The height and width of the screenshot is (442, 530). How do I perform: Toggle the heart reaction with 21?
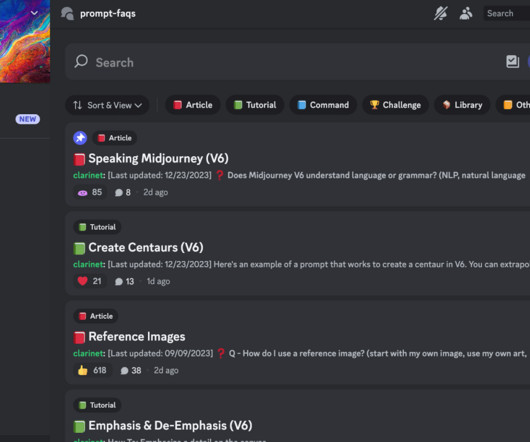tap(90, 281)
